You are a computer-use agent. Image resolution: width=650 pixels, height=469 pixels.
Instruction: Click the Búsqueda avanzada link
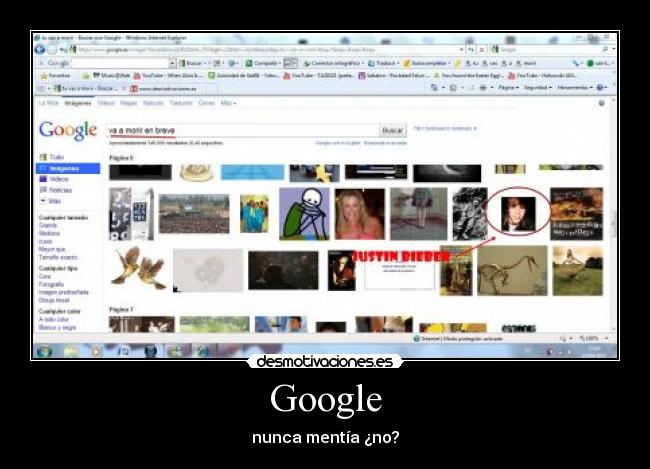point(385,143)
